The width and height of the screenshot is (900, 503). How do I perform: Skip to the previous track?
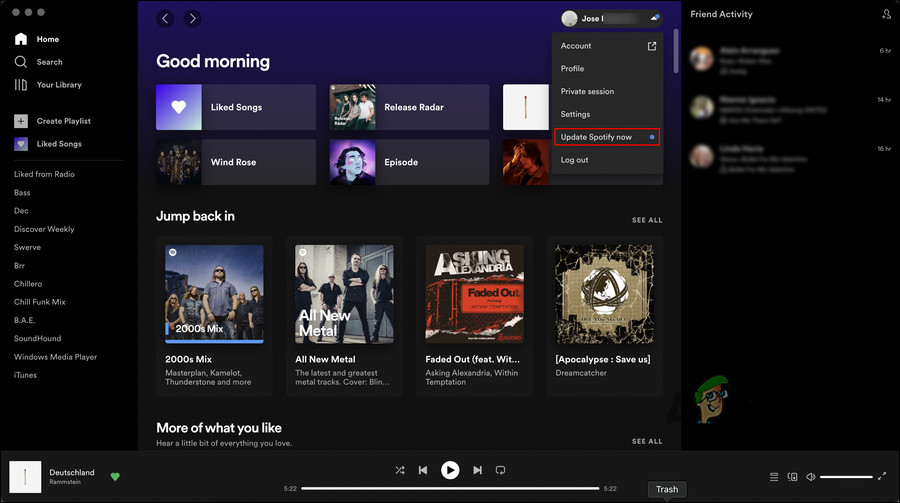[423, 470]
